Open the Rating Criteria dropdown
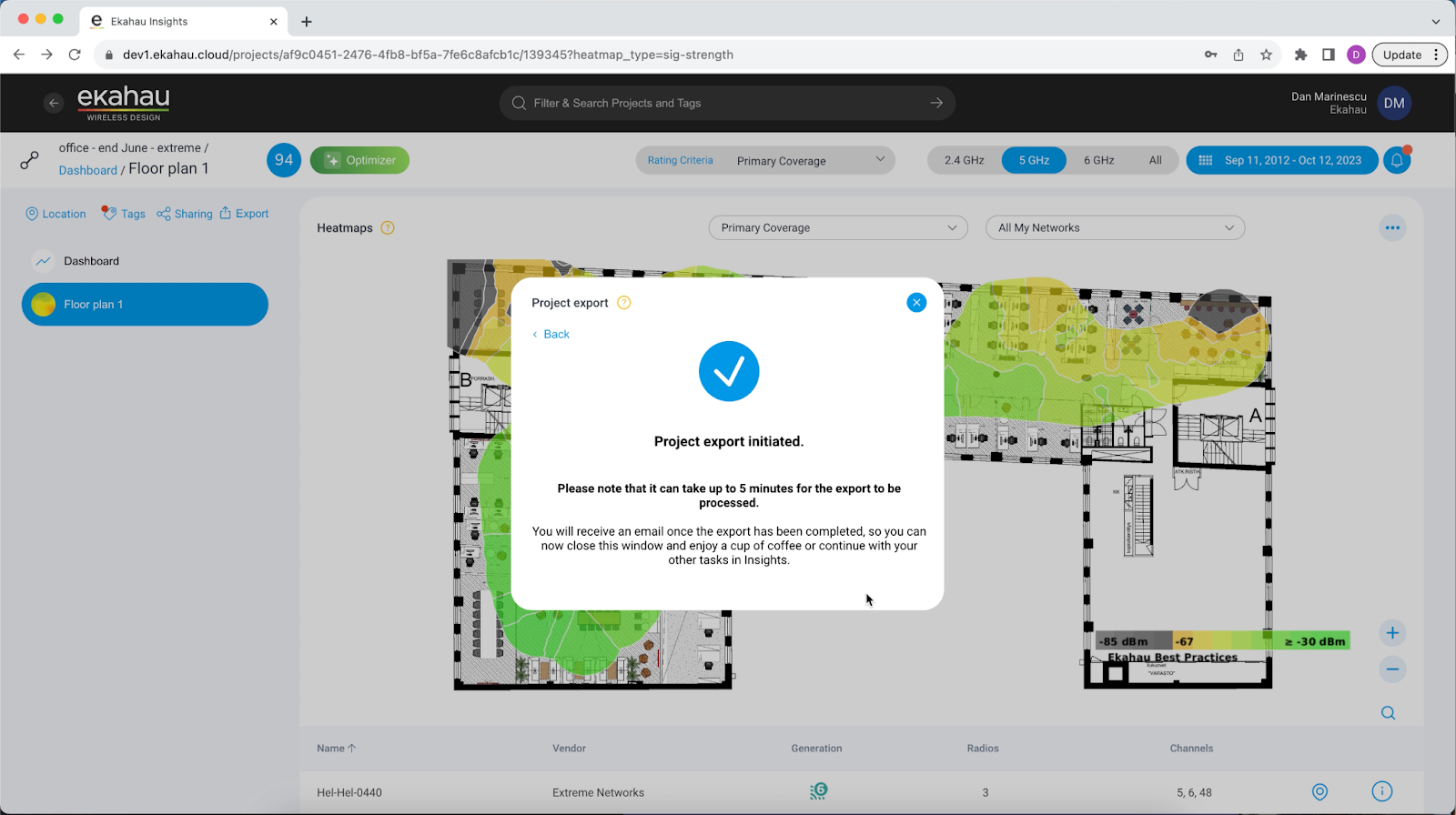The width and height of the screenshot is (1456, 815). point(765,160)
